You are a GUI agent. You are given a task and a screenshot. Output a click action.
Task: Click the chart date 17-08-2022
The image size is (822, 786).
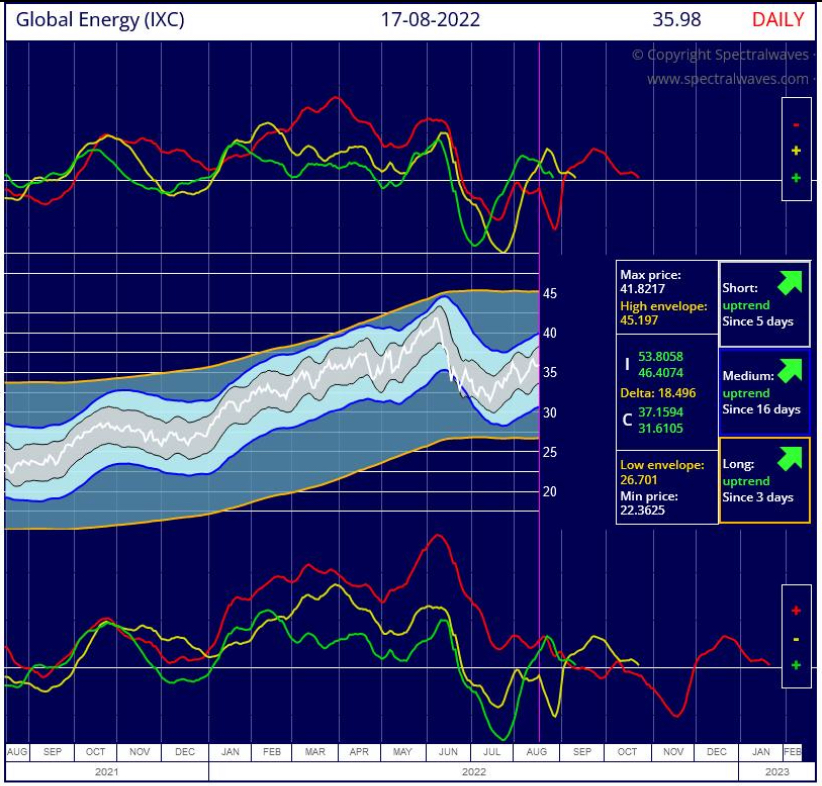pyautogui.click(x=431, y=19)
